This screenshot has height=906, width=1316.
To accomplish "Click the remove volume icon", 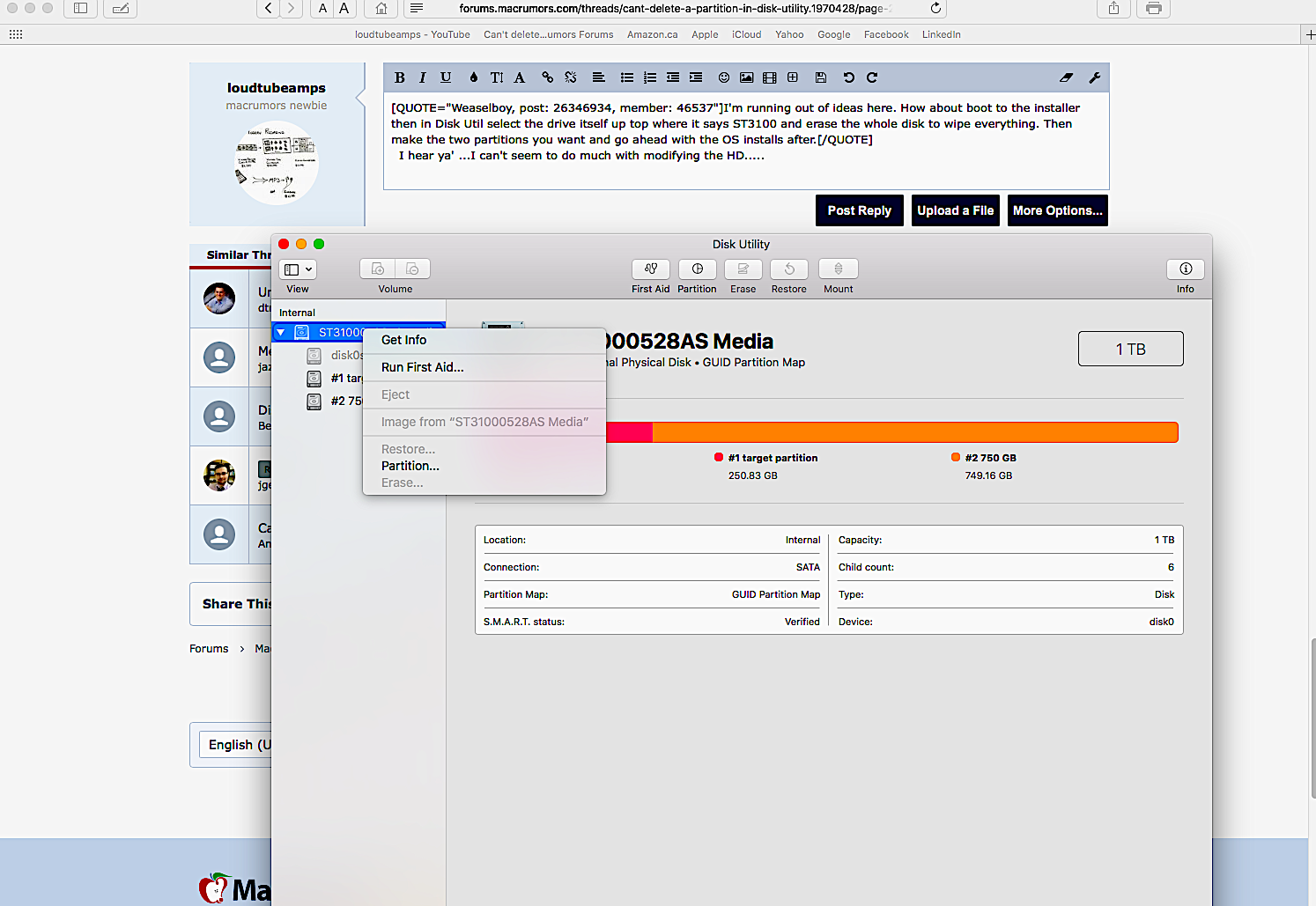I will [412, 269].
